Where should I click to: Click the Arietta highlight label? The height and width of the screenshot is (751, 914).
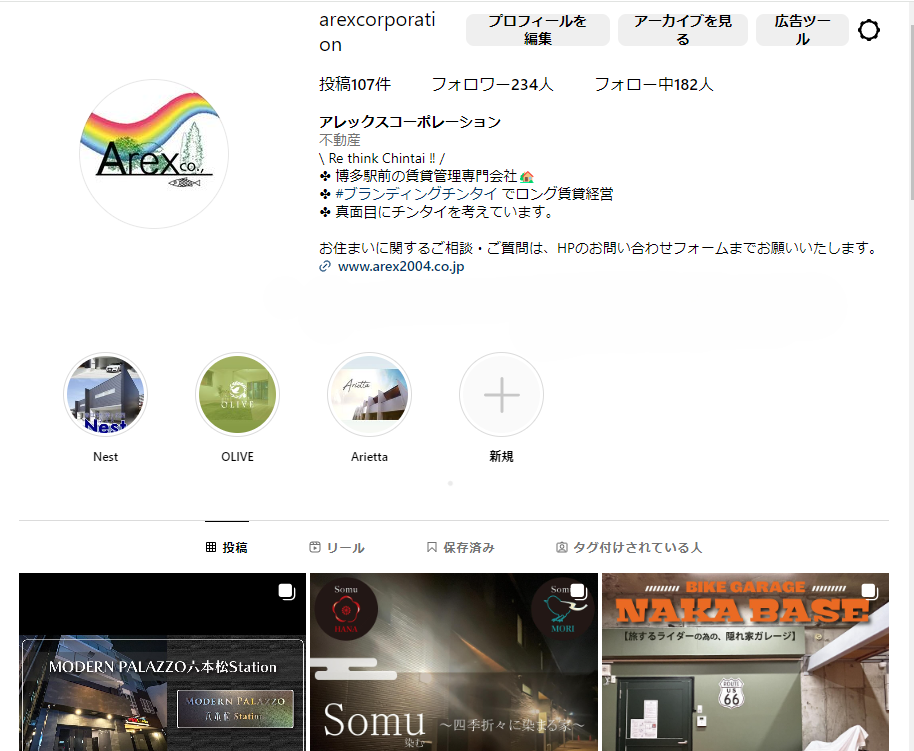click(x=369, y=457)
